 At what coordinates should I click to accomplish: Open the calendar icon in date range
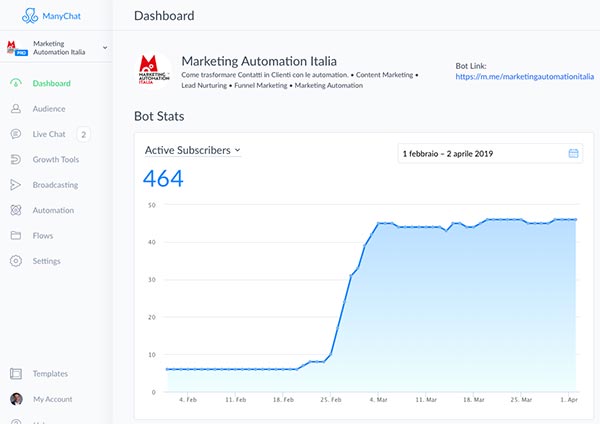(573, 153)
